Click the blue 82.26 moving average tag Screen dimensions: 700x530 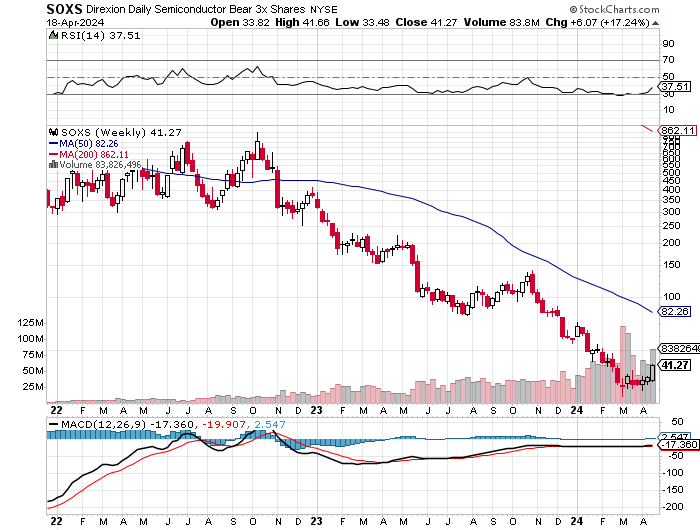675,311
